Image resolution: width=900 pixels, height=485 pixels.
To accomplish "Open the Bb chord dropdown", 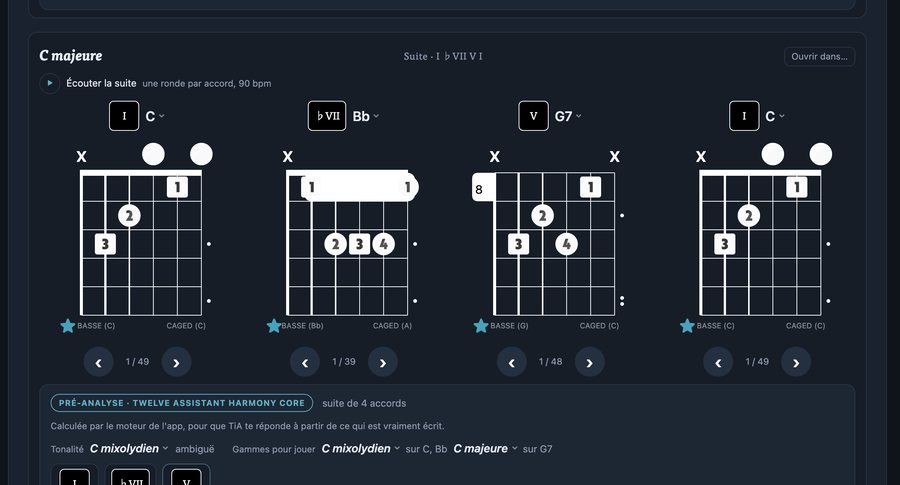I will 366,117.
